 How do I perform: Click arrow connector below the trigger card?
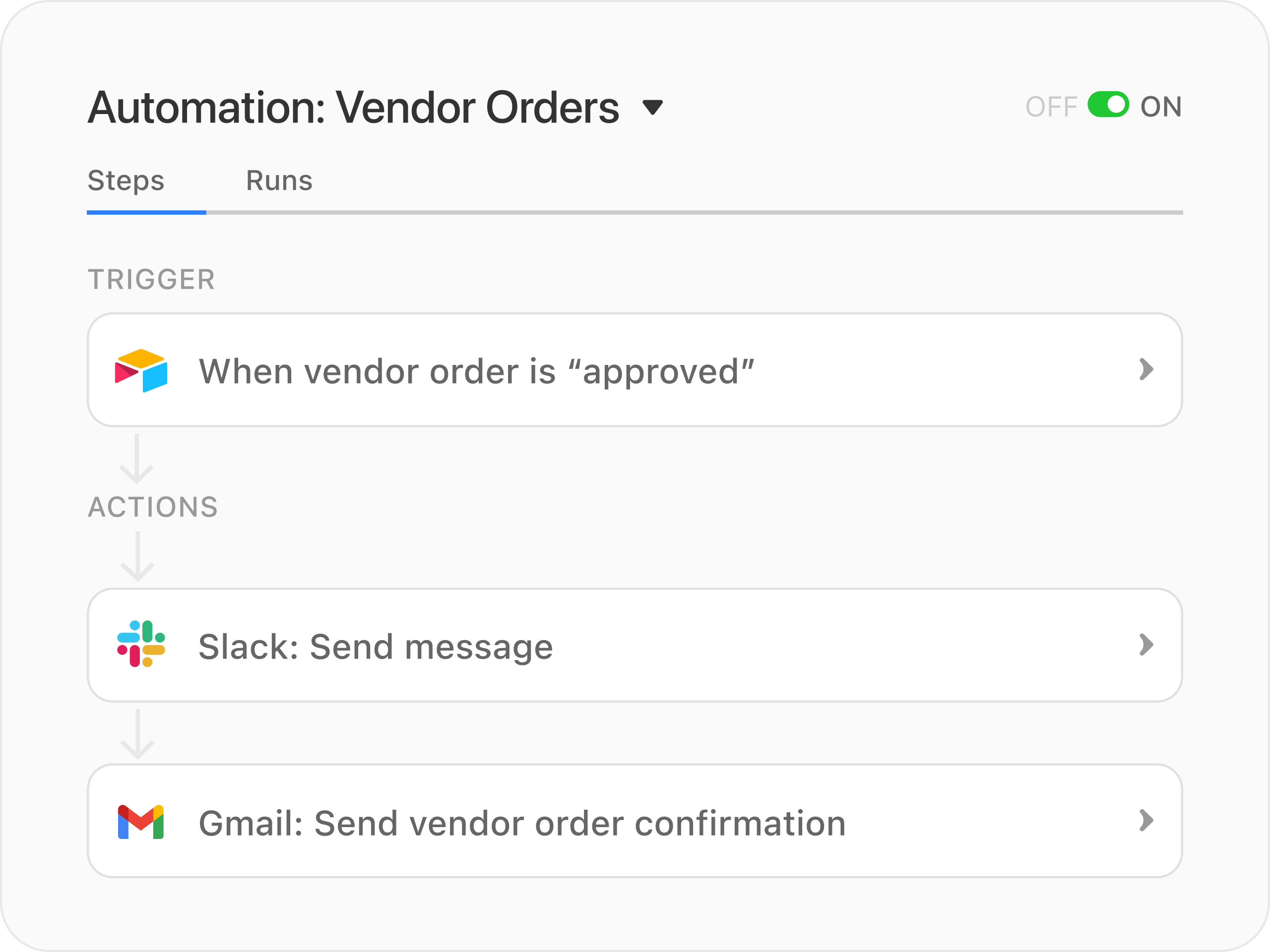136,459
